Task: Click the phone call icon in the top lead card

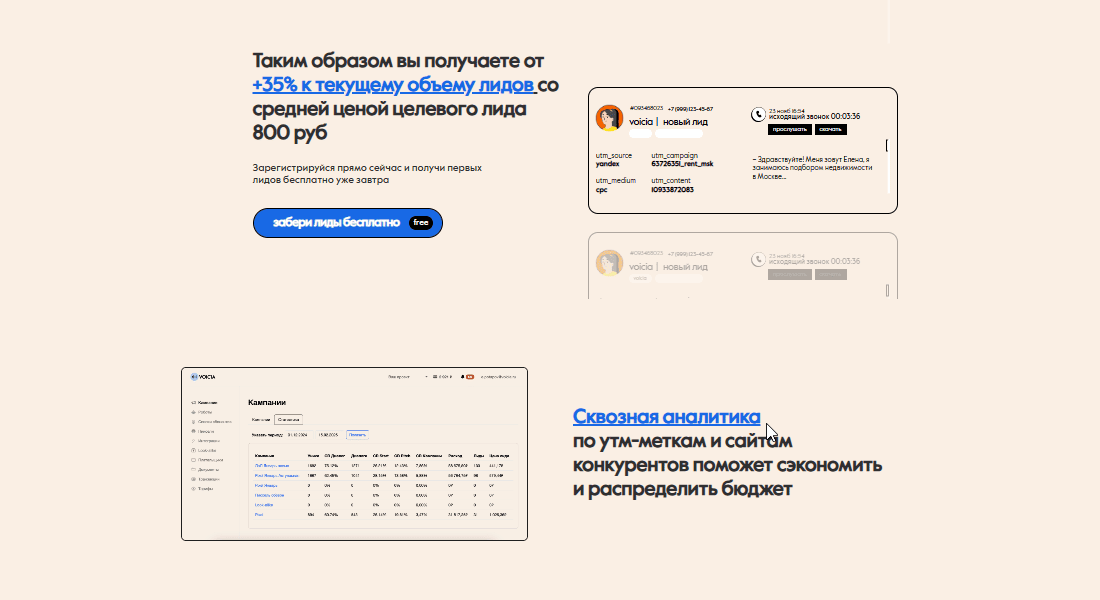Action: coord(758,114)
